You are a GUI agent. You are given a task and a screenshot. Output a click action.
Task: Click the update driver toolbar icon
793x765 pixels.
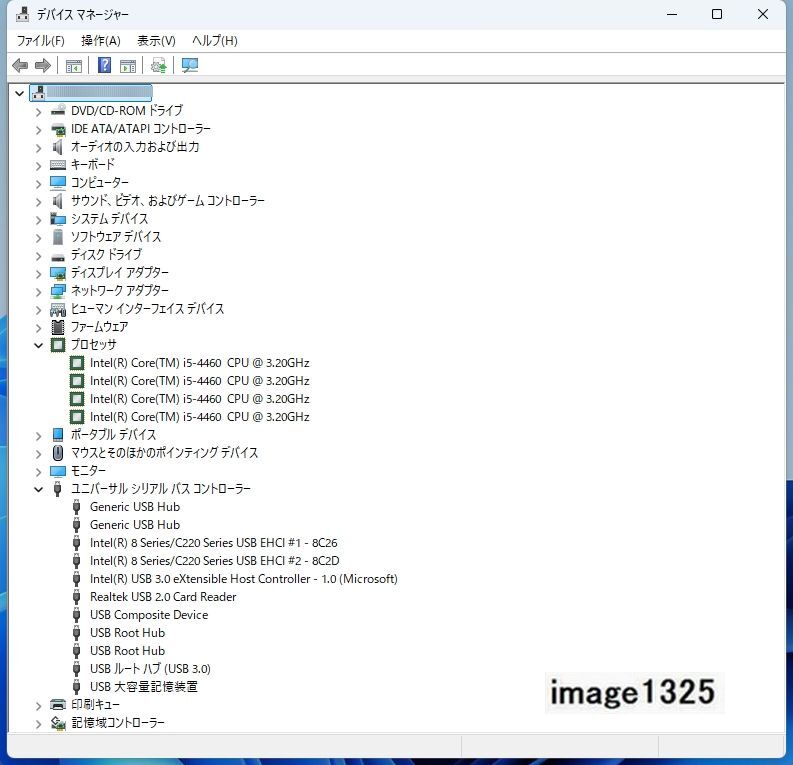(x=158, y=65)
